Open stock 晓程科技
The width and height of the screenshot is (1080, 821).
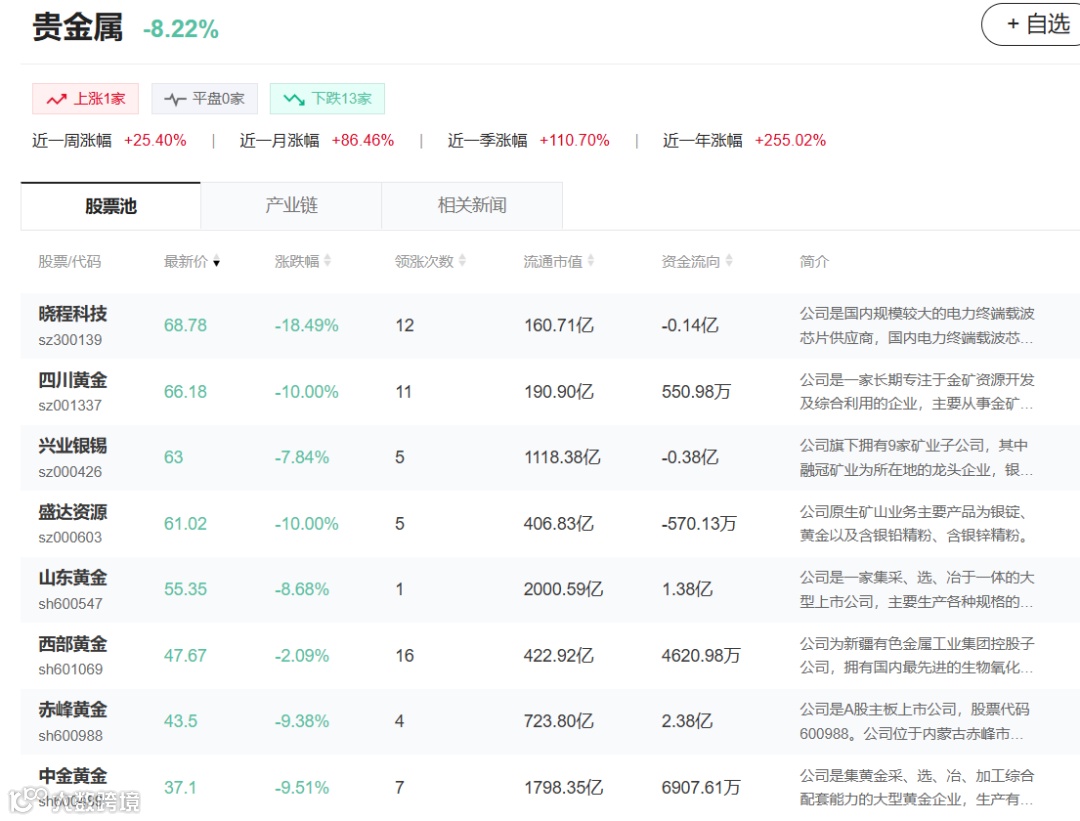[x=73, y=314]
